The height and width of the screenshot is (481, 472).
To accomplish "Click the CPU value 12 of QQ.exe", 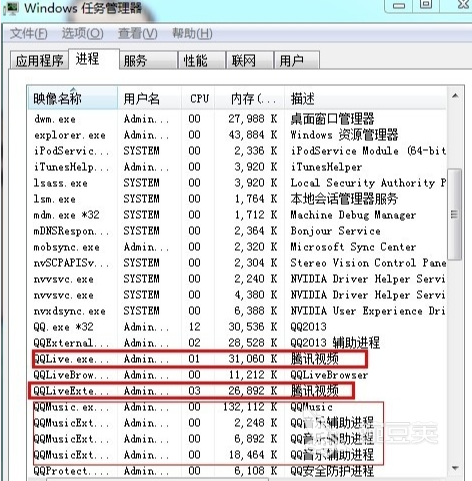I will 194,327.
